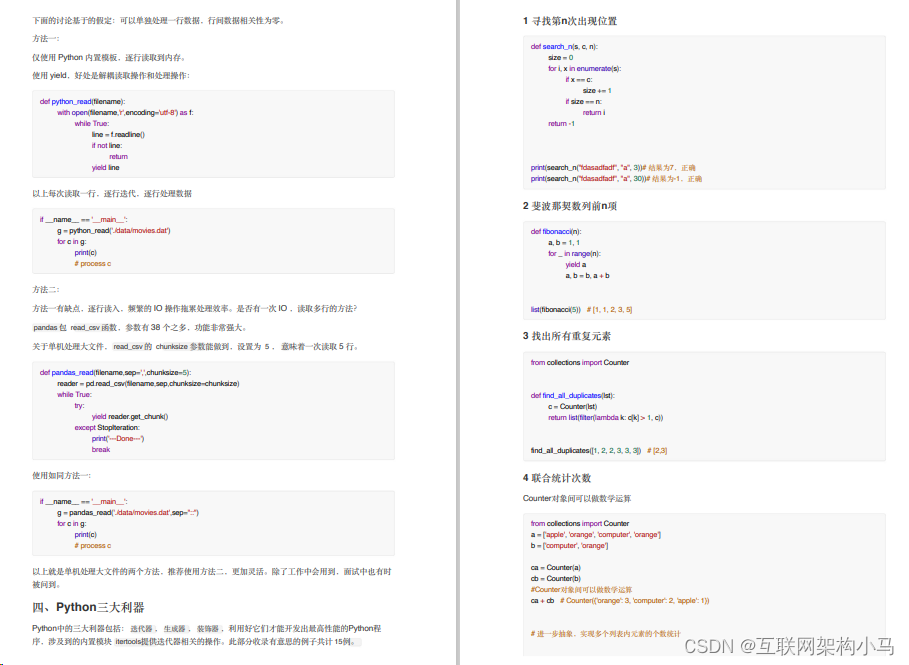Viewport: 909px width, 665px height.
Task: Click the line 'def find_all_duplicates(lst):'
Action: coord(573,395)
